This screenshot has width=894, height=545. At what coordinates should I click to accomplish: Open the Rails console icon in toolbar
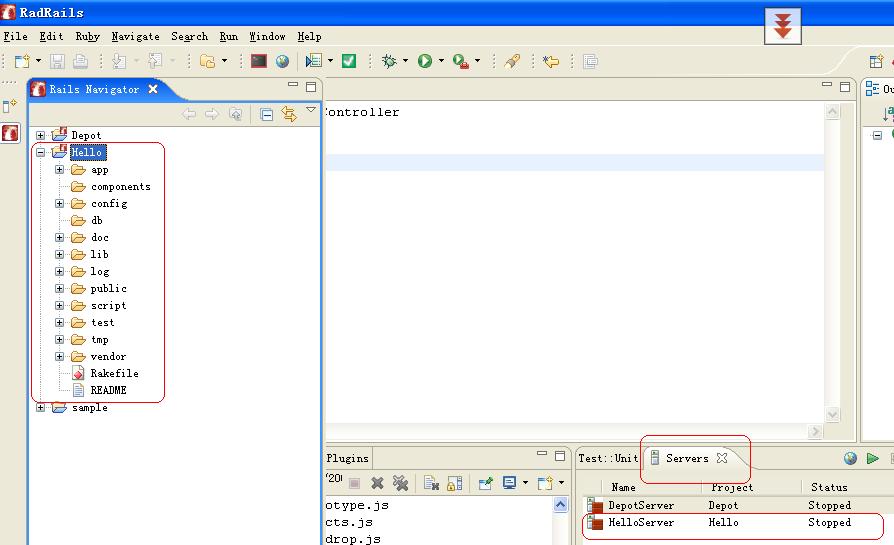point(259,61)
